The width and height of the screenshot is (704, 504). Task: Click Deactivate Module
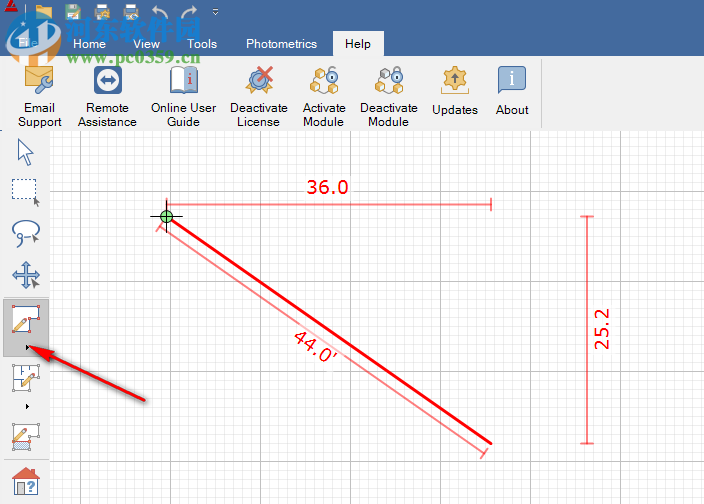[389, 96]
